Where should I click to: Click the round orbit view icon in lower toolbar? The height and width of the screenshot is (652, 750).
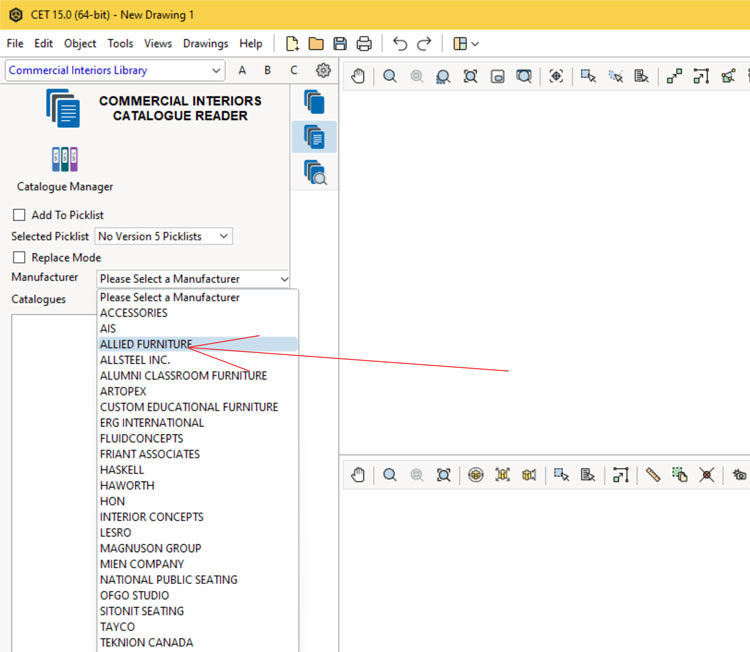(x=475, y=475)
